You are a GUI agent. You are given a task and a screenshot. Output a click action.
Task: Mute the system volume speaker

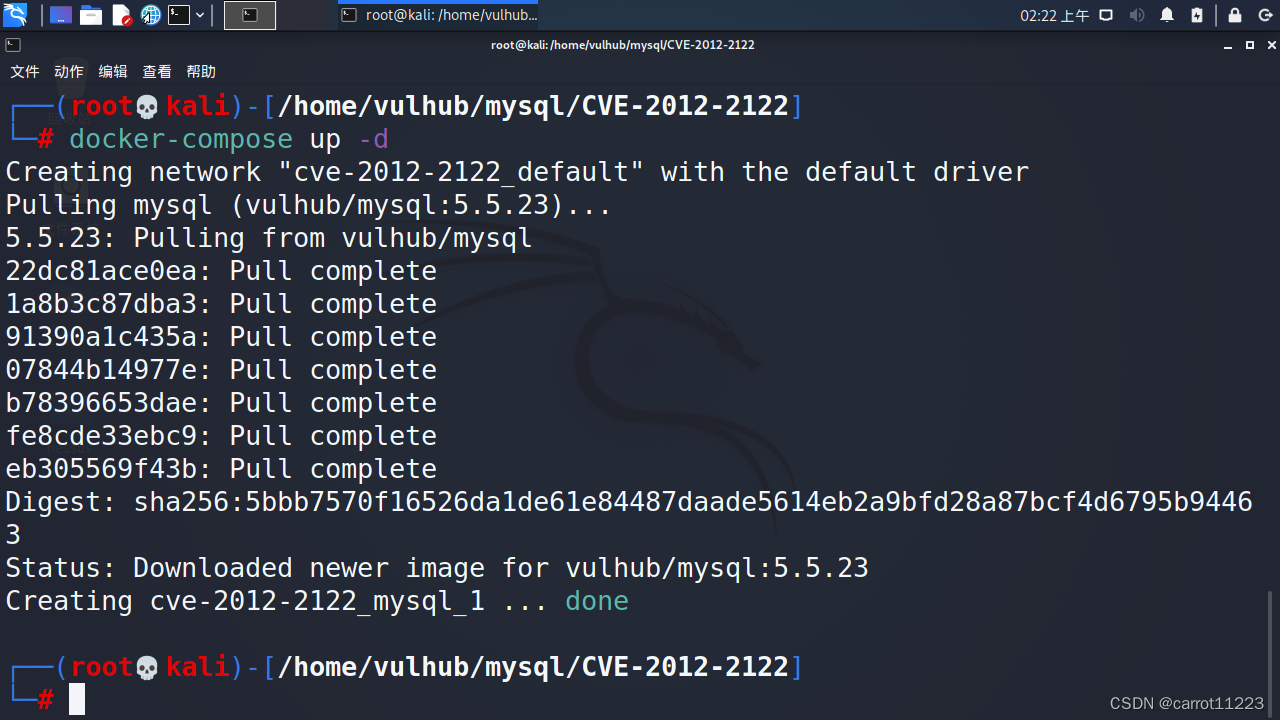tap(1137, 14)
